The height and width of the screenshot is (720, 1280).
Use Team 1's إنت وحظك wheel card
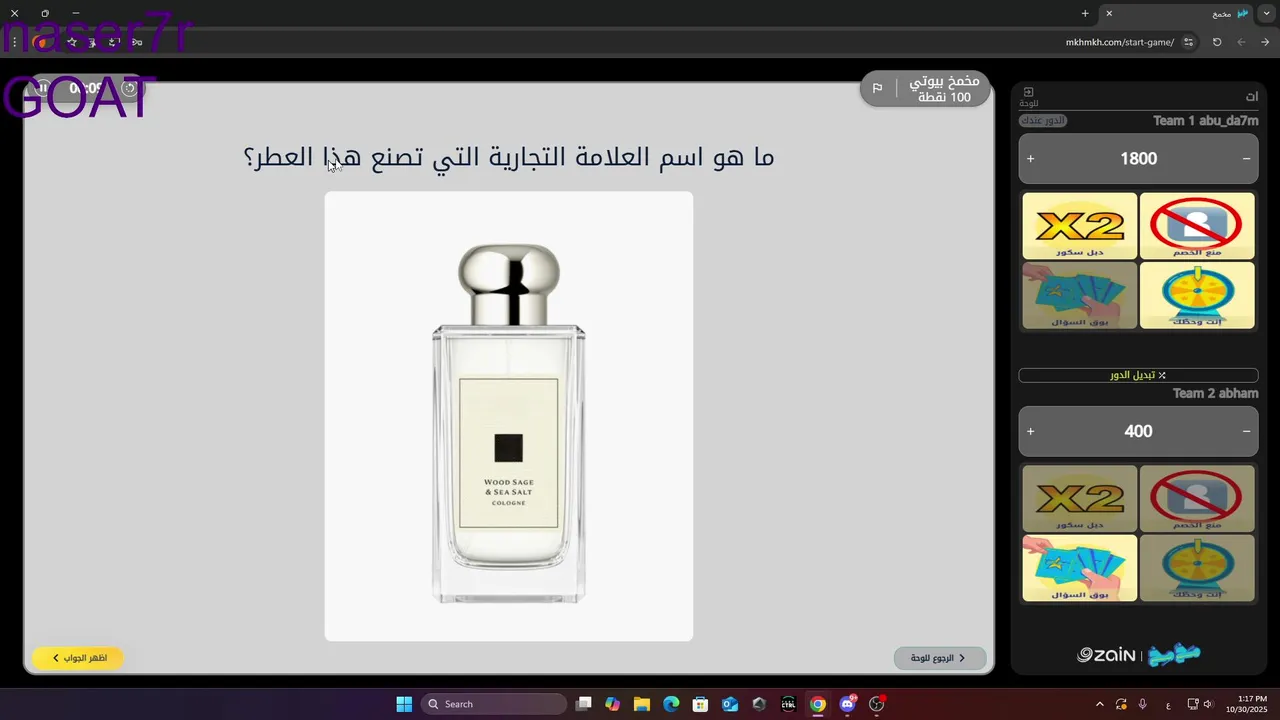tap(1197, 295)
